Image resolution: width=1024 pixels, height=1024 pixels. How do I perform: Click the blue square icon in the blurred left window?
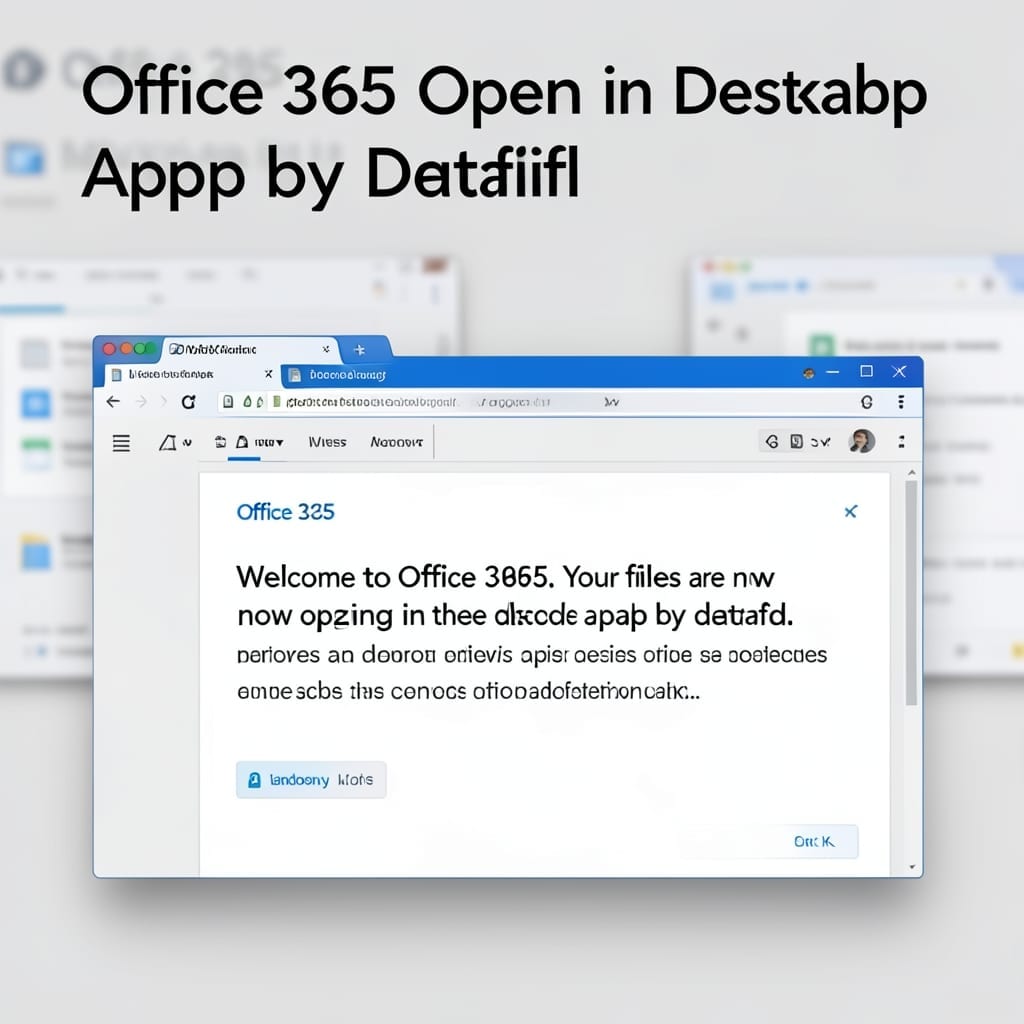(x=35, y=403)
